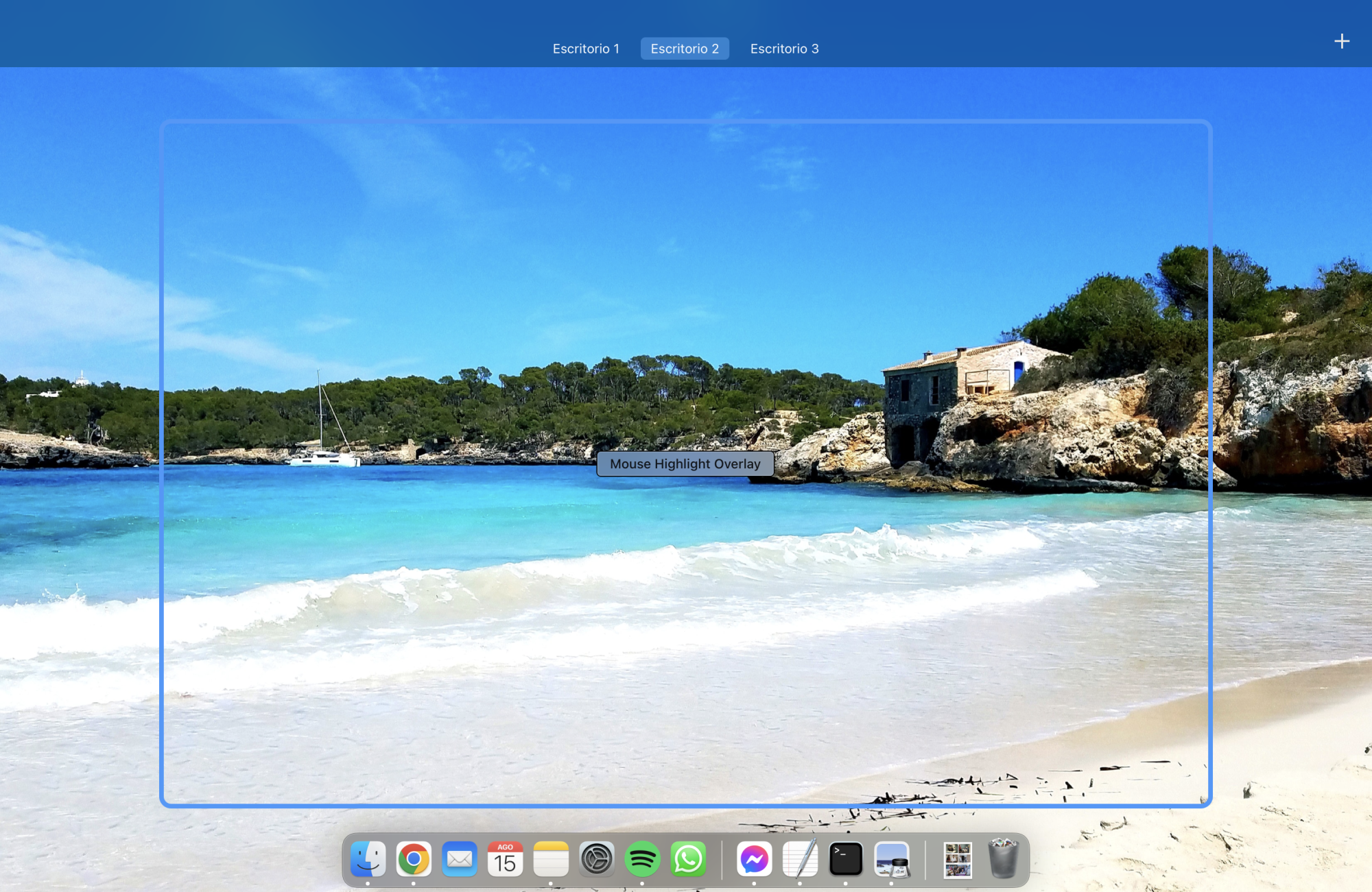Viewport: 1372px width, 892px height.
Task: Open the Trash in the Dock
Action: 1004,859
